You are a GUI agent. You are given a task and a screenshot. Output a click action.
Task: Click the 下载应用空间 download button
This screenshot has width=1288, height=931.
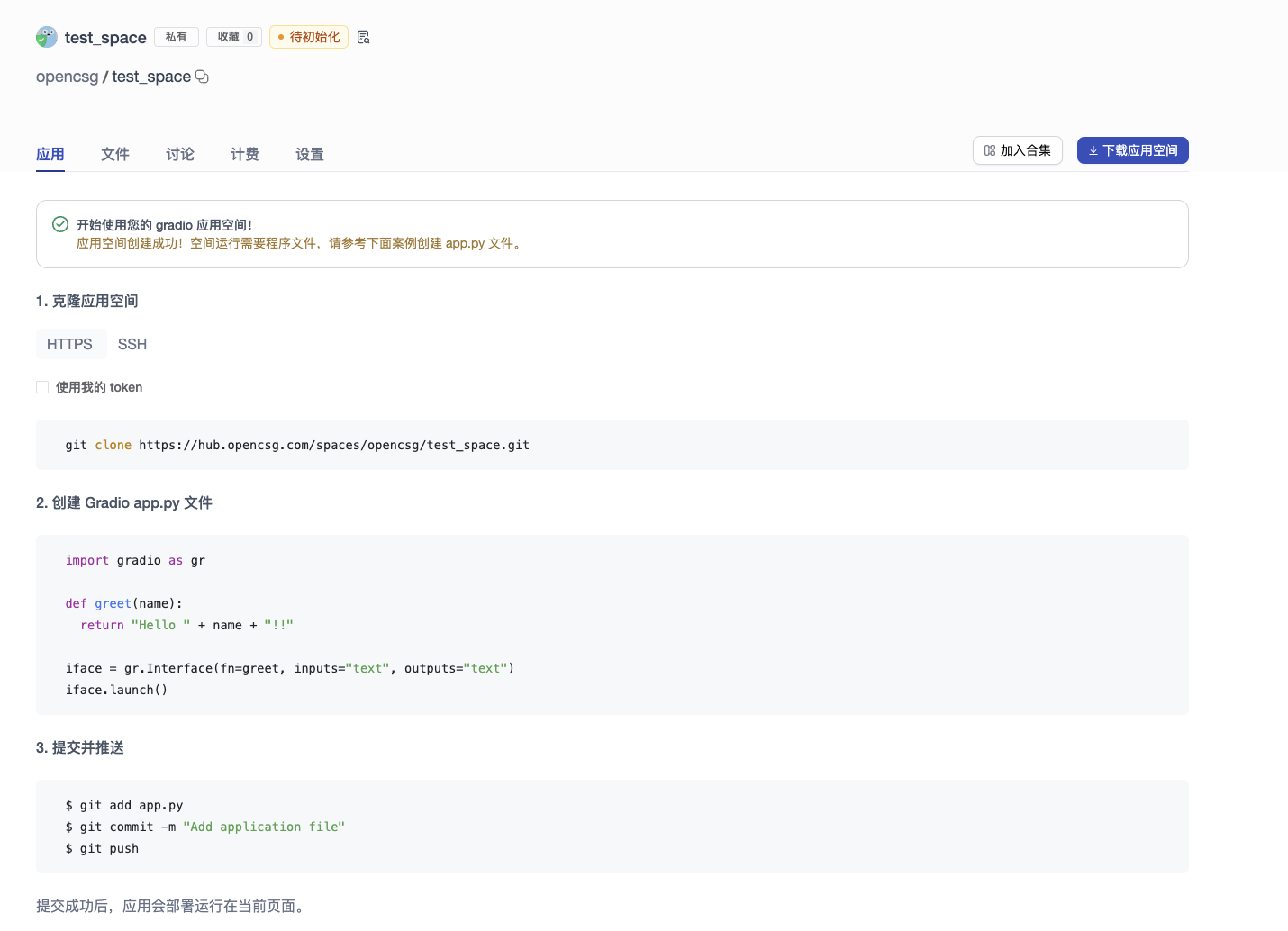tap(1132, 150)
